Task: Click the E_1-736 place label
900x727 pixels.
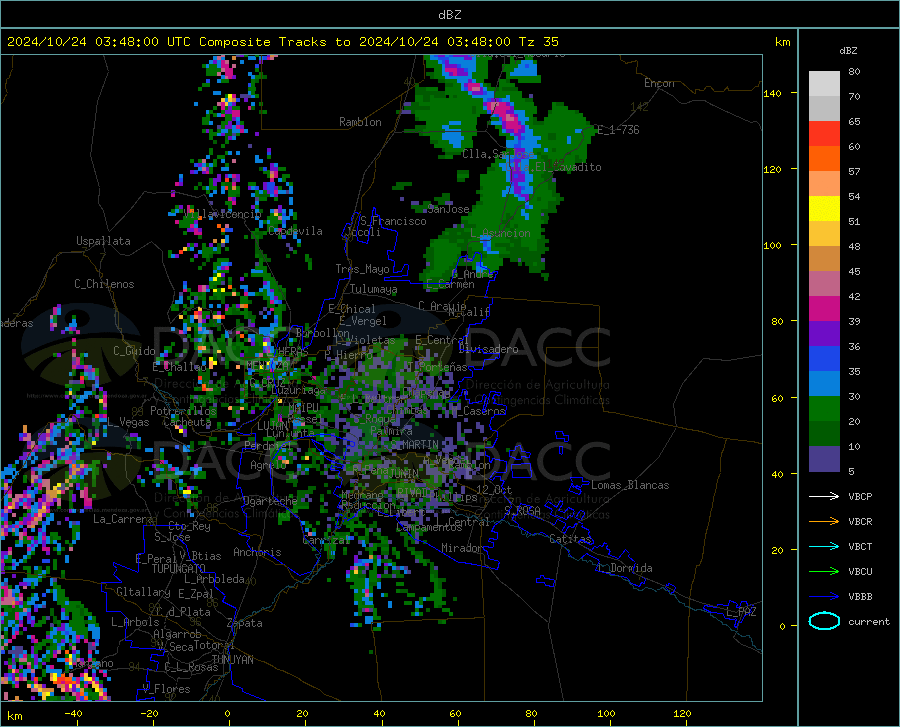Action: tap(618, 130)
